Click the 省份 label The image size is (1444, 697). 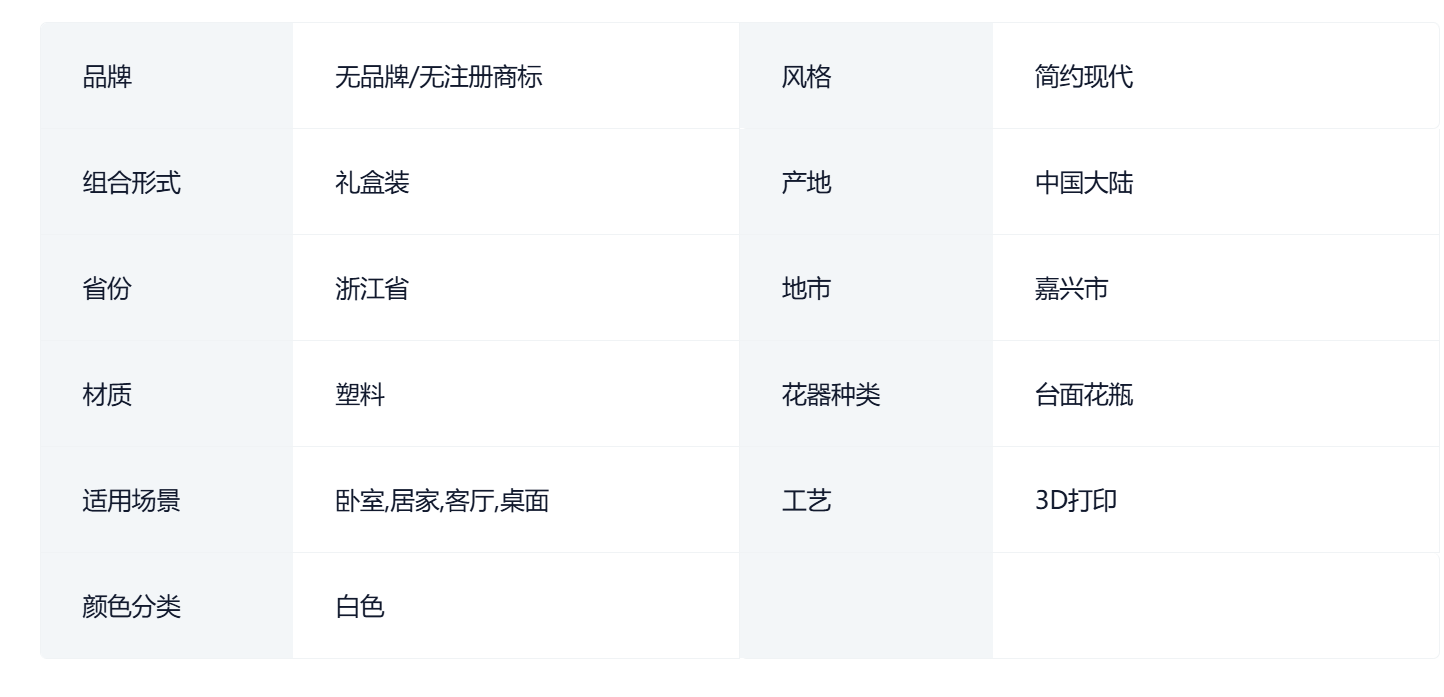(x=107, y=289)
